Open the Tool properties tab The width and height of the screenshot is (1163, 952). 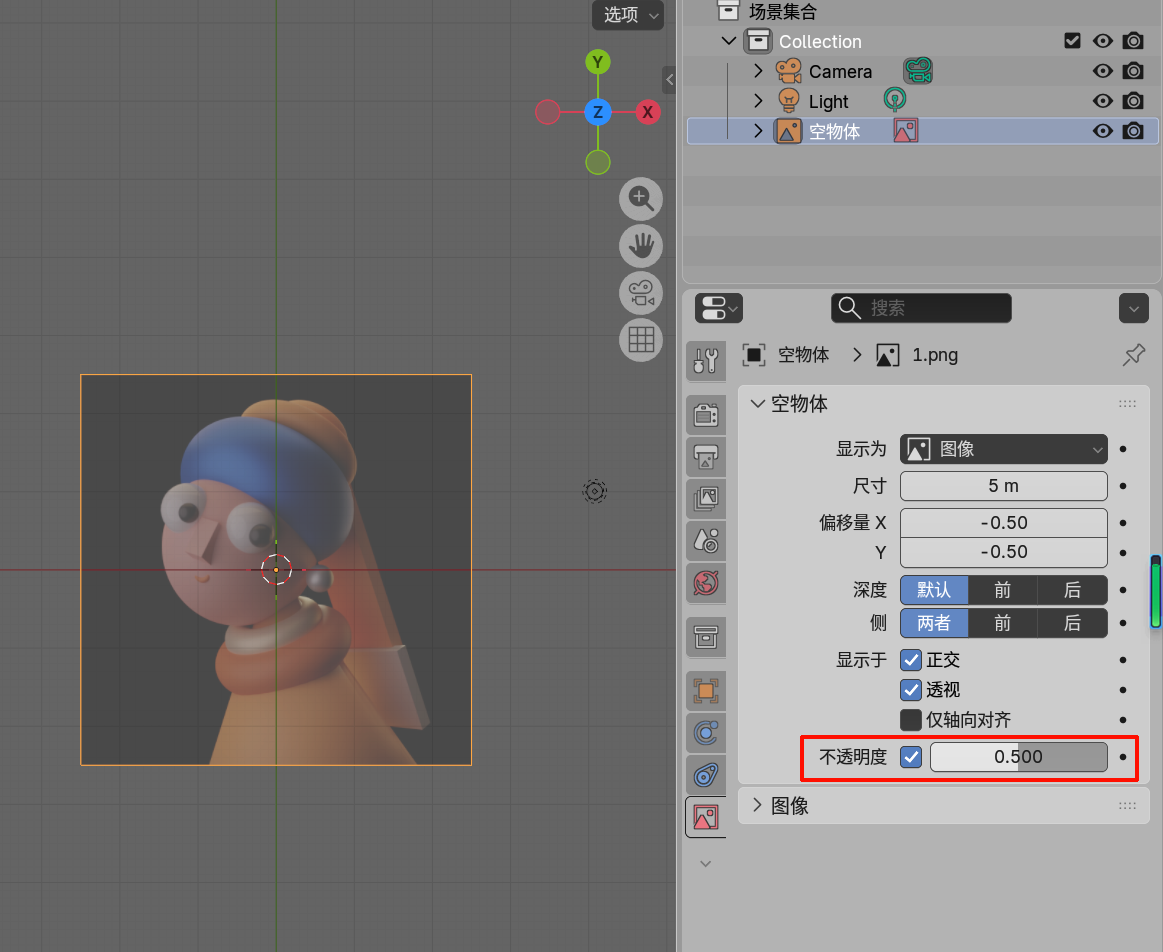tap(706, 361)
